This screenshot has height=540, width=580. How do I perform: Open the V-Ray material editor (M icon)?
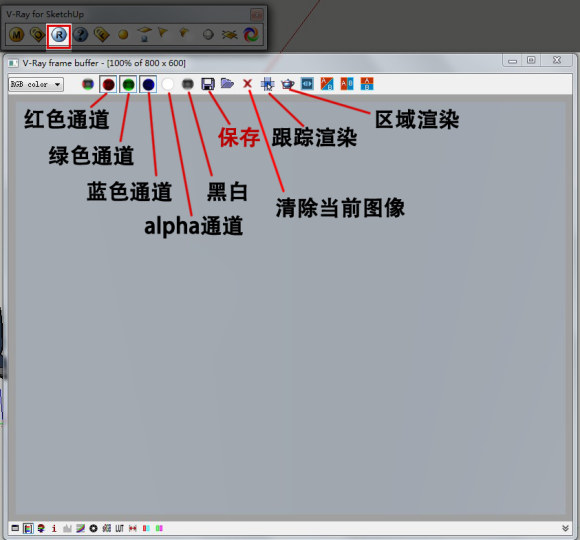[x=16, y=35]
